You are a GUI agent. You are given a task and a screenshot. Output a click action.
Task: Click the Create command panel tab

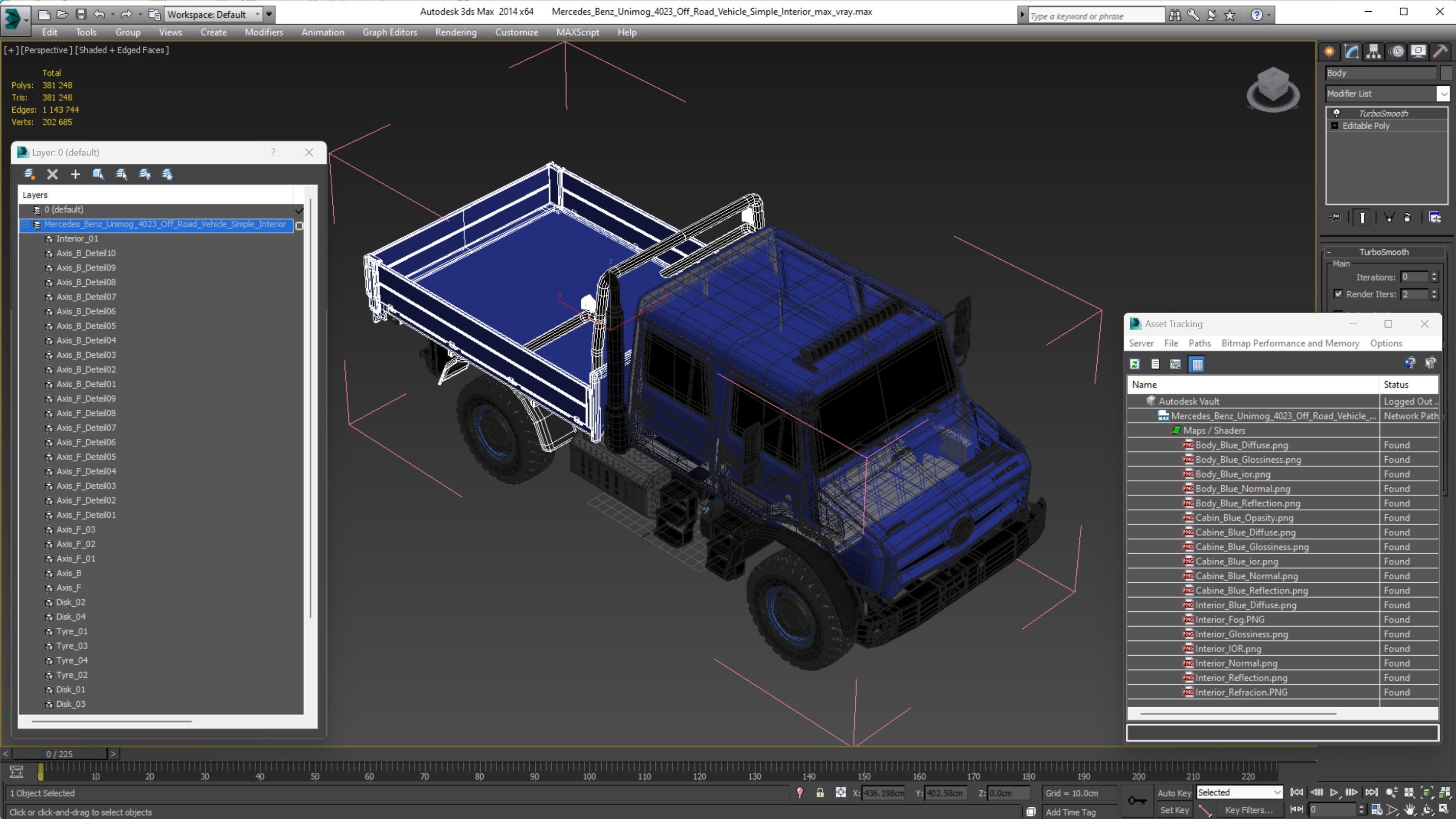click(1329, 52)
